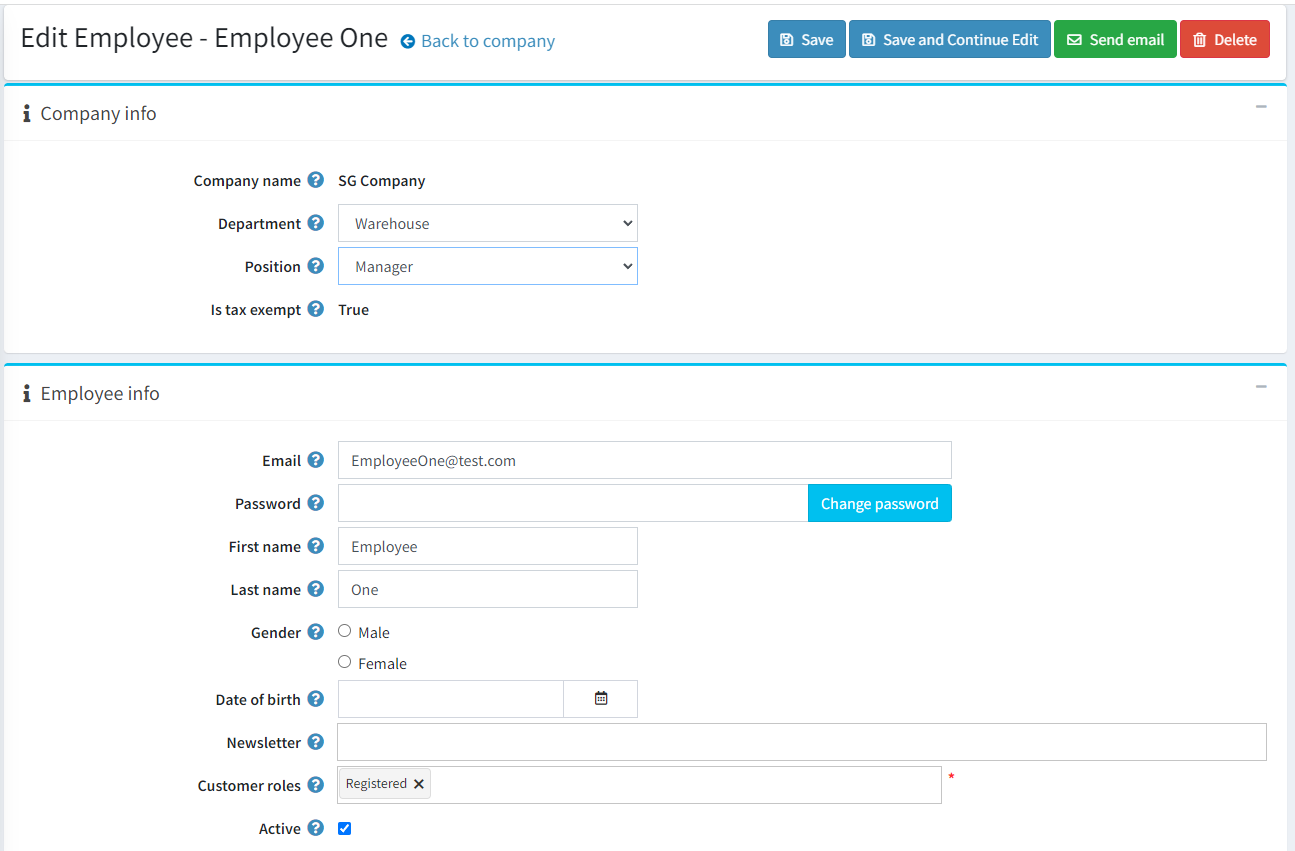Image resolution: width=1295 pixels, height=851 pixels.
Task: Toggle the Active checkbox
Action: click(344, 828)
